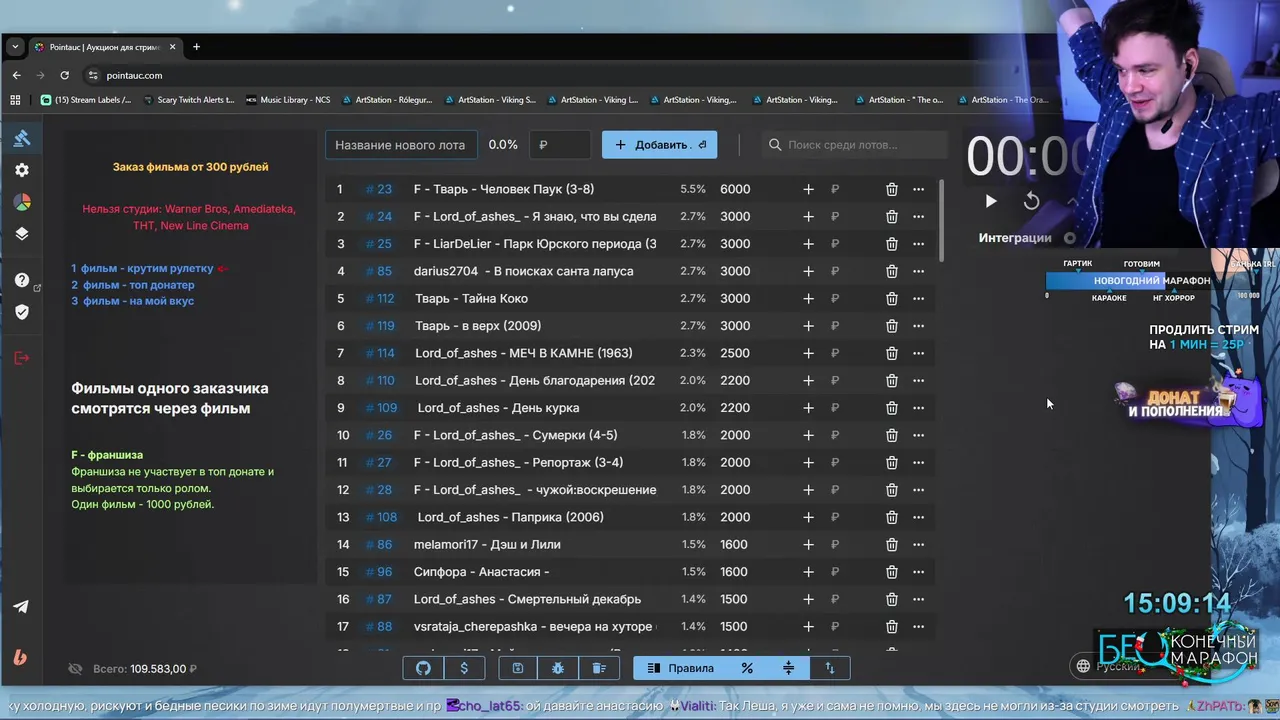The image size is (1280, 720).
Task: Close the Pointauc browser tab
Action: pyautogui.click(x=172, y=47)
